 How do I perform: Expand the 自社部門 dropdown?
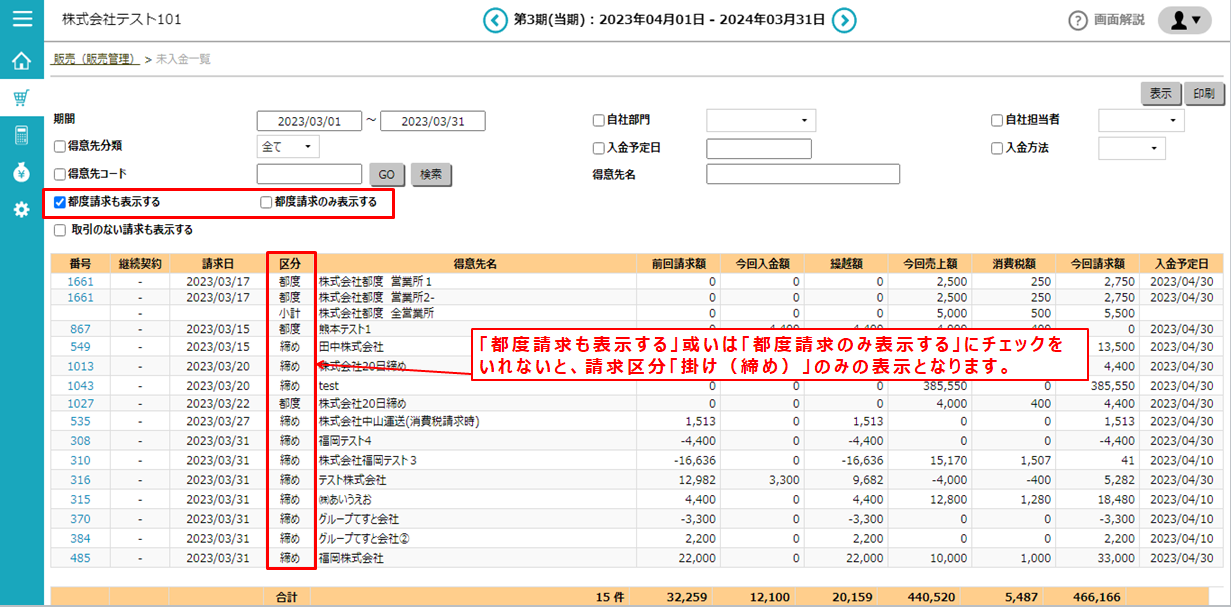coord(760,121)
